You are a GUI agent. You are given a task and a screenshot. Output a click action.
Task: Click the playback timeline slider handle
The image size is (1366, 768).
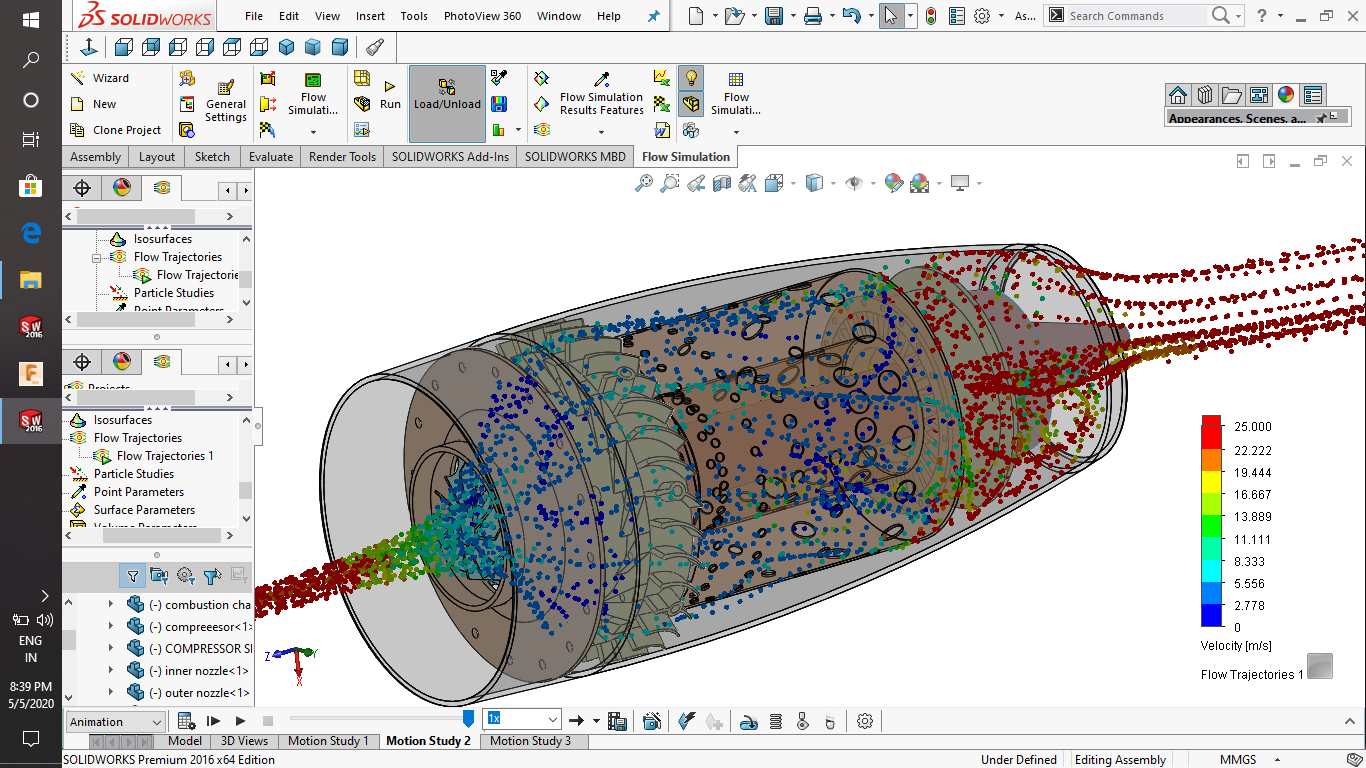(x=468, y=719)
